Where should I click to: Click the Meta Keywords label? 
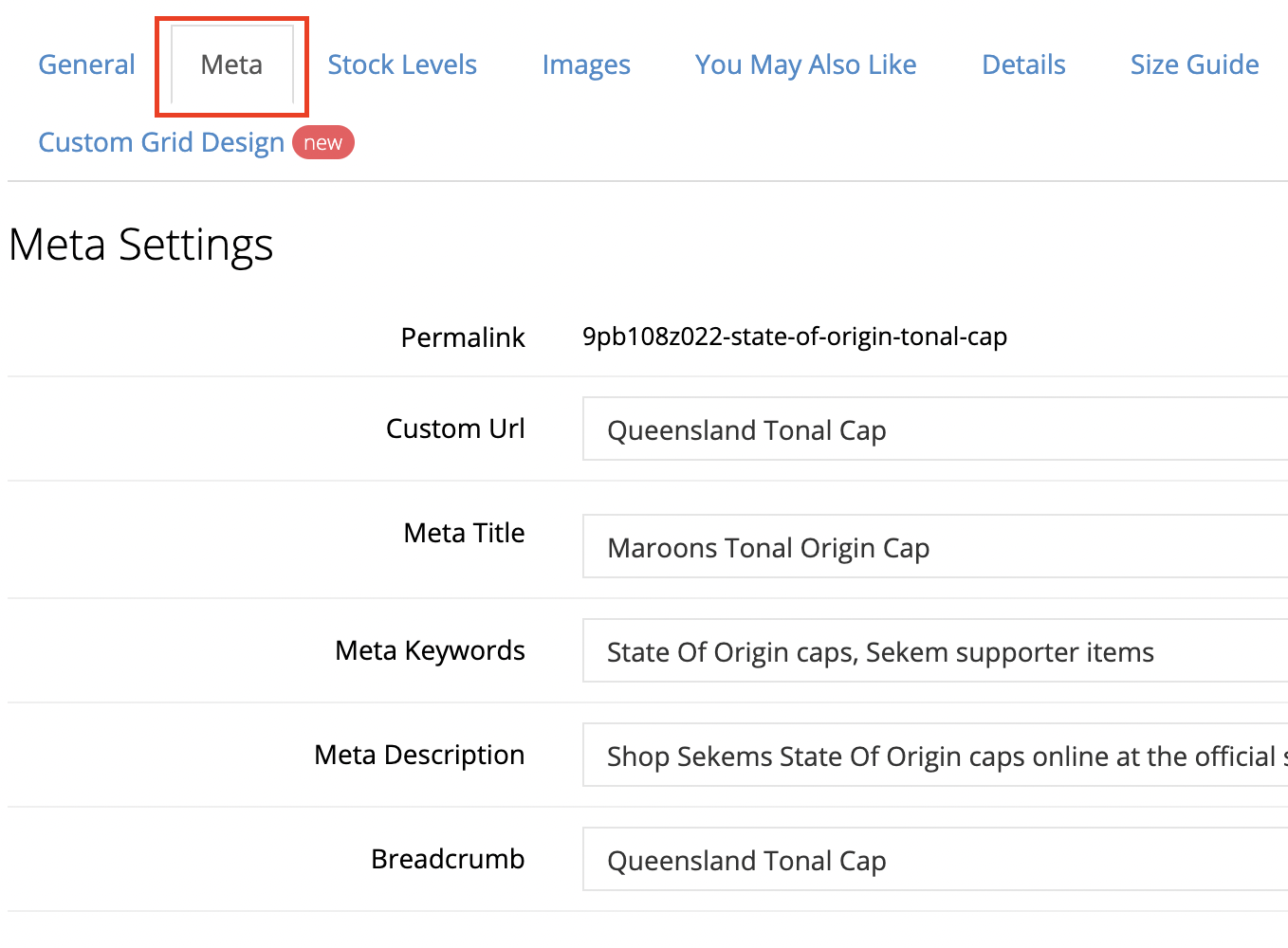tap(430, 650)
